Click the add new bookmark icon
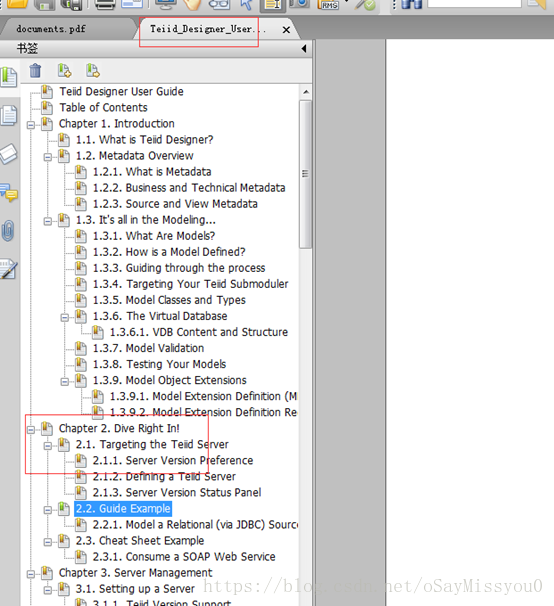The image size is (554, 606). [x=64, y=71]
